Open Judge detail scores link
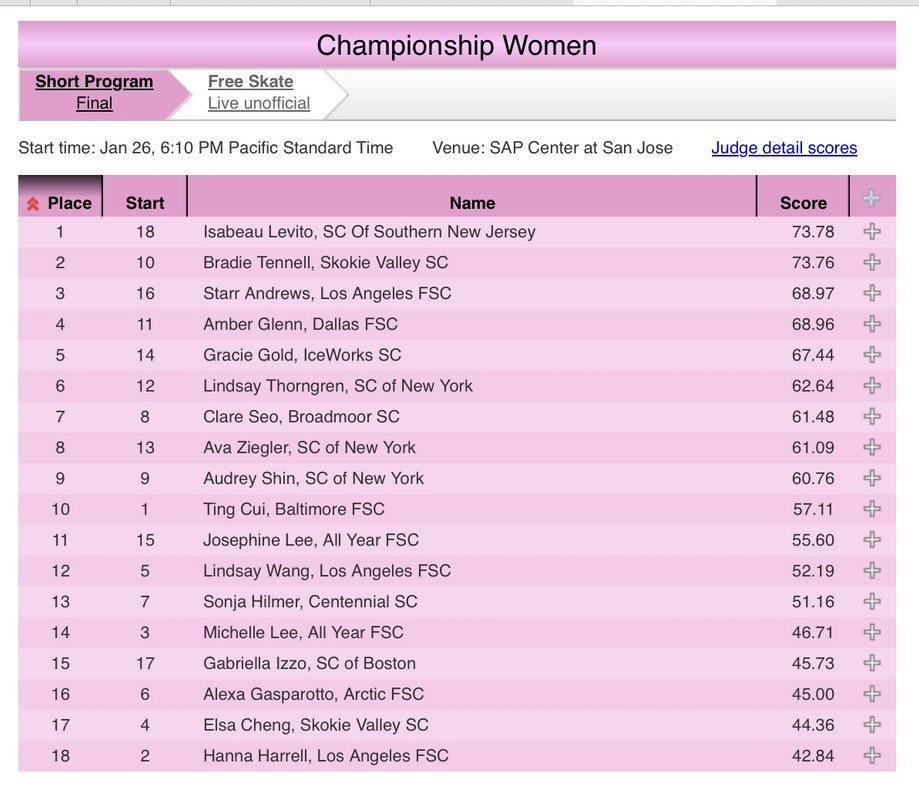919x800 pixels. pyautogui.click(x=784, y=148)
